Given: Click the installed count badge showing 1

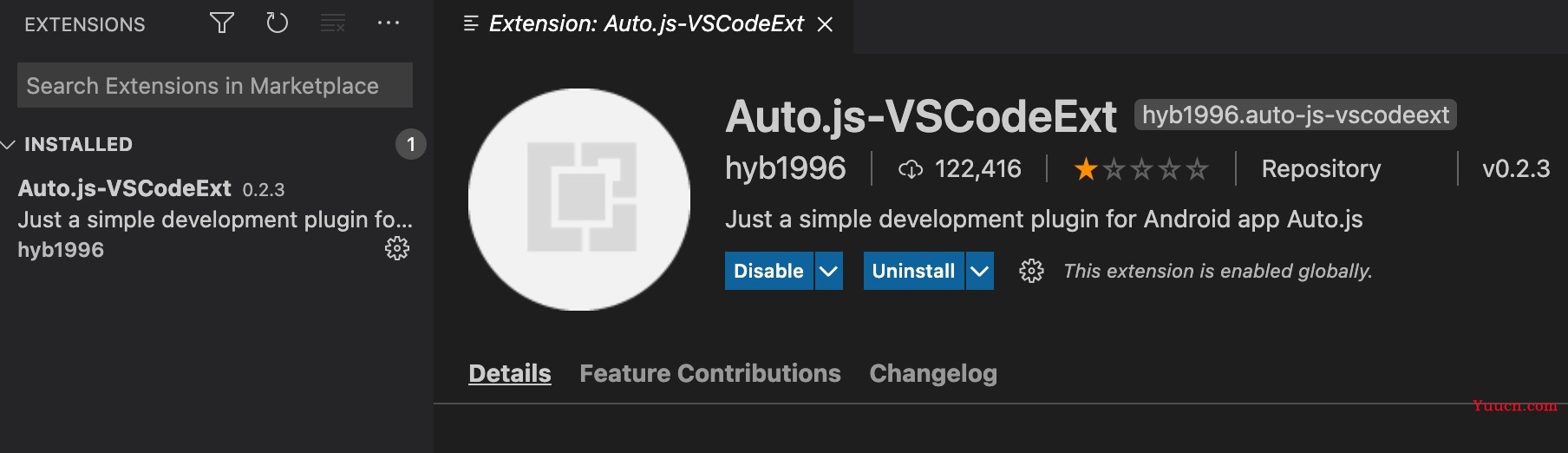Looking at the screenshot, I should [x=411, y=144].
